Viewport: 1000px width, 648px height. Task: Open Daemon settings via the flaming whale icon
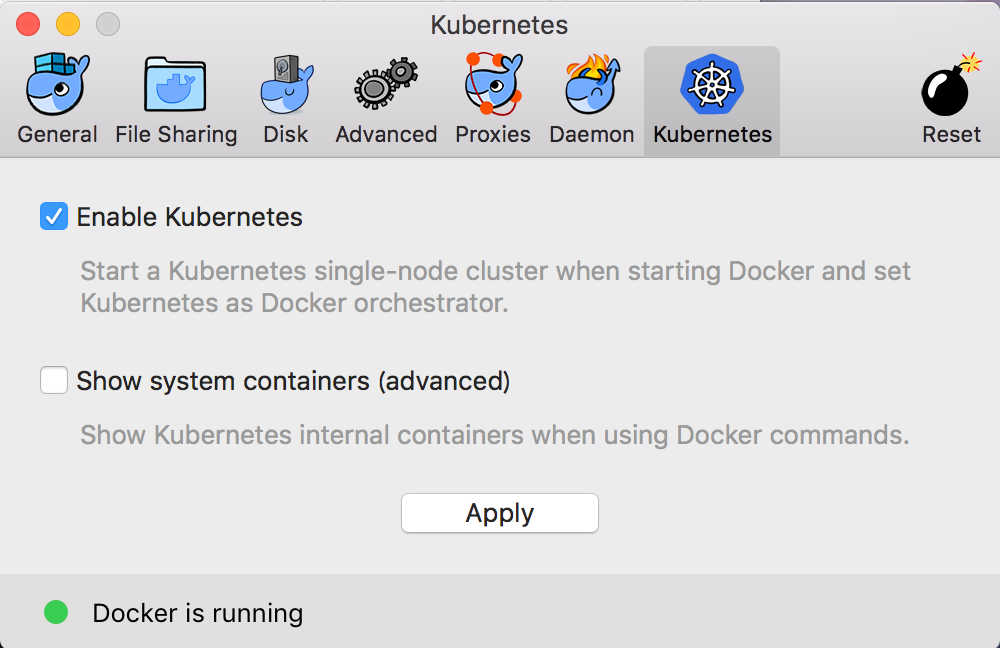[592, 86]
